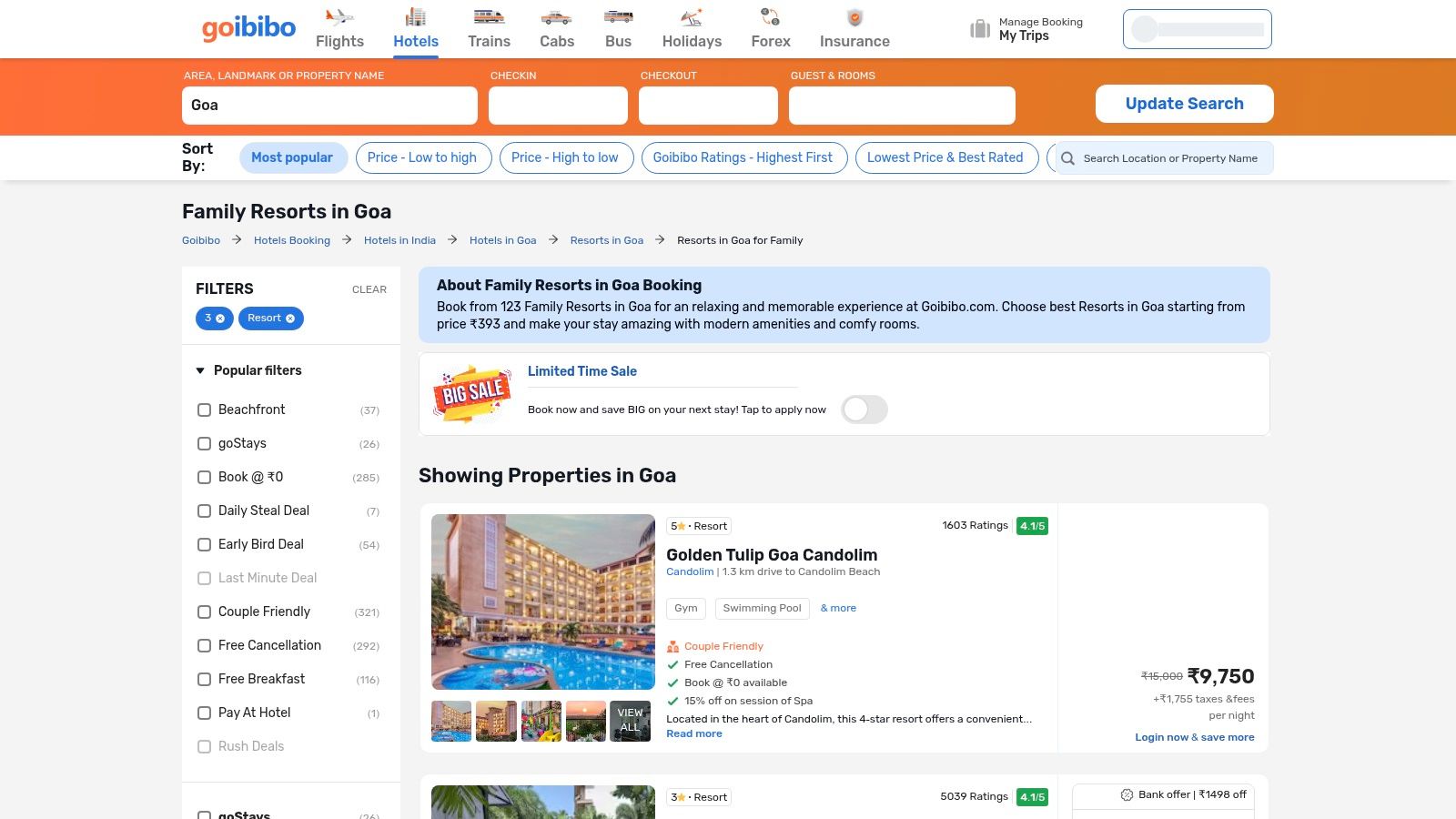Viewport: 1456px width, 819px height.
Task: Click the search magnifier icon
Action: [1067, 158]
